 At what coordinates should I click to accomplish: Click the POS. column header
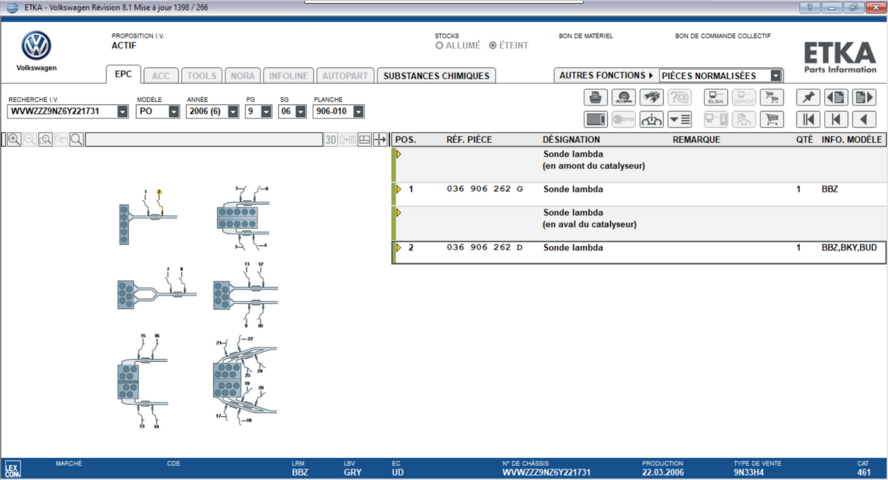click(x=405, y=139)
